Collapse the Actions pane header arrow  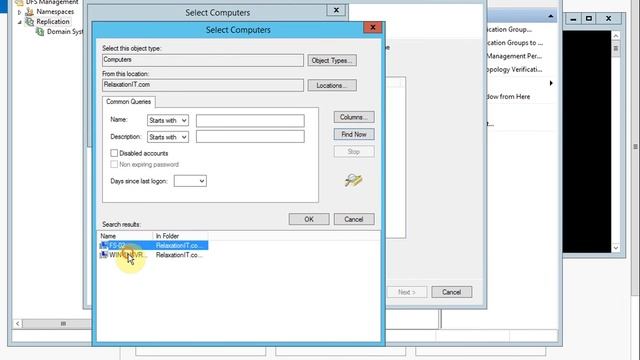pos(551,16)
